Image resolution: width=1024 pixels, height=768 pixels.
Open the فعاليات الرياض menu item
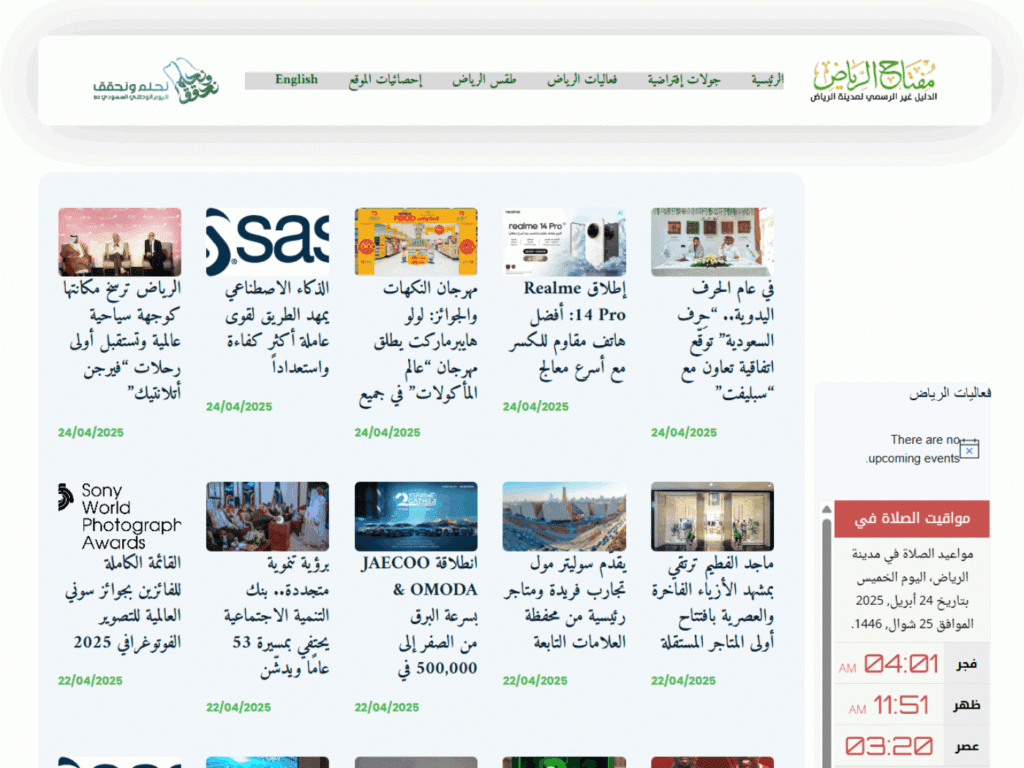583,79
